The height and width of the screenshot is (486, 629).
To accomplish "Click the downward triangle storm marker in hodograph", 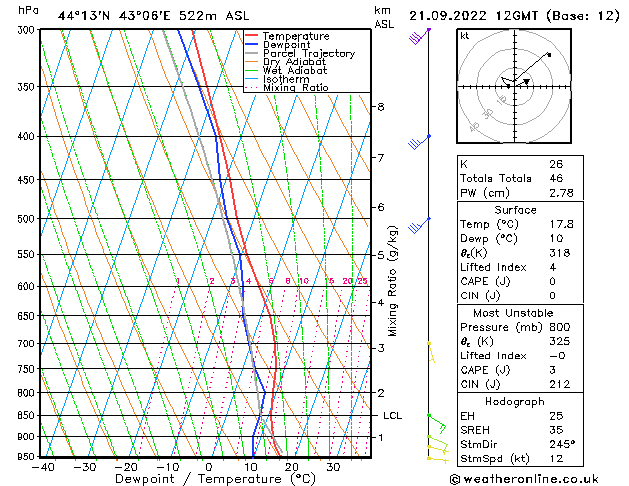I will pyautogui.click(x=527, y=82).
